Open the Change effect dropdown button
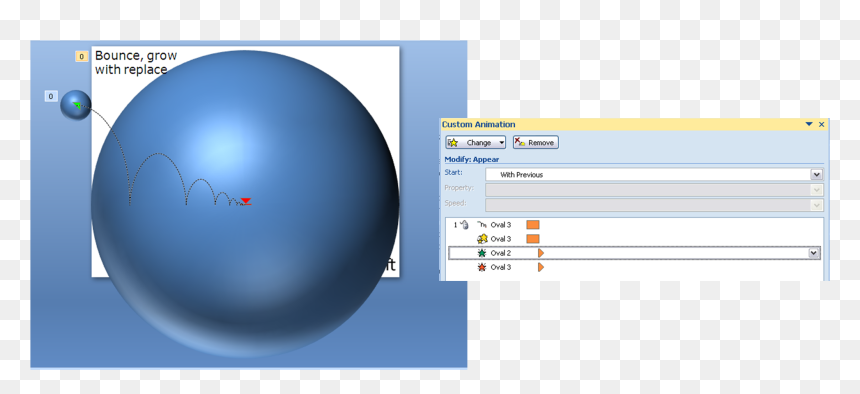 476,143
